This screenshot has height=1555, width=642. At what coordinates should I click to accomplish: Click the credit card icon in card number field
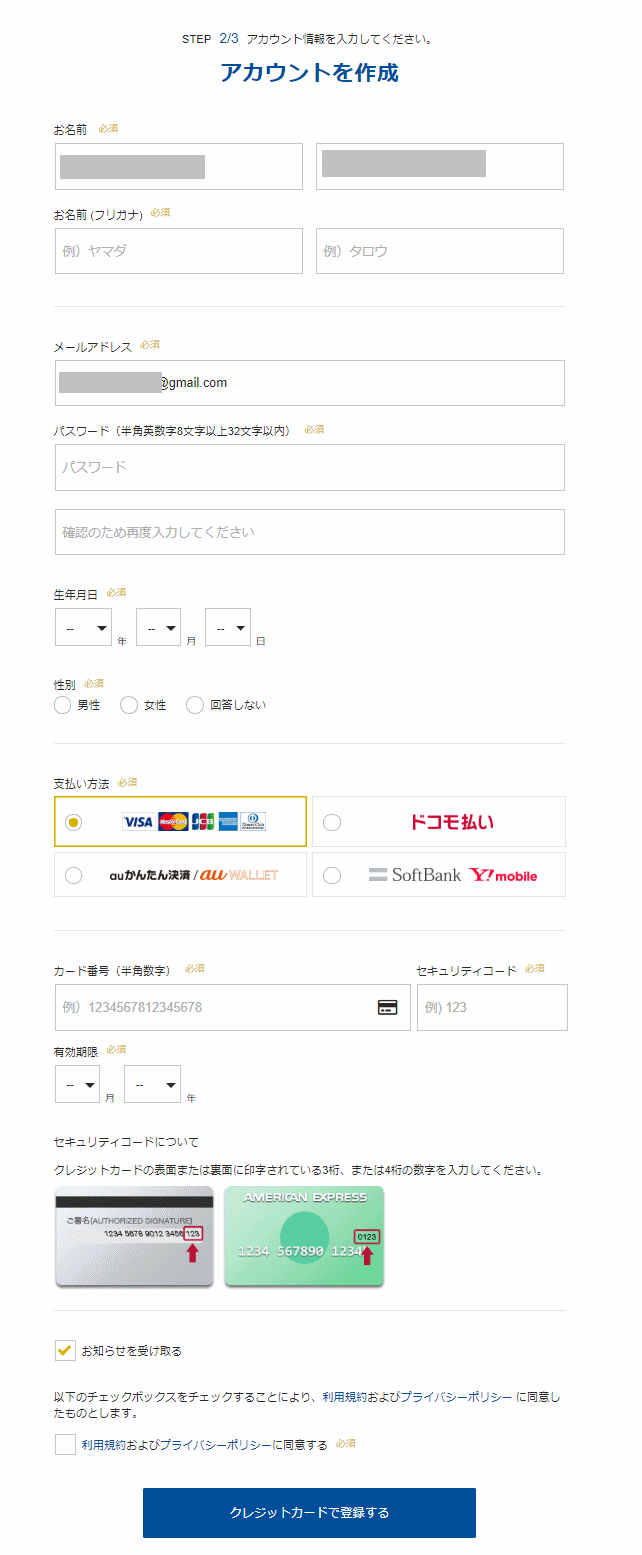(387, 1007)
